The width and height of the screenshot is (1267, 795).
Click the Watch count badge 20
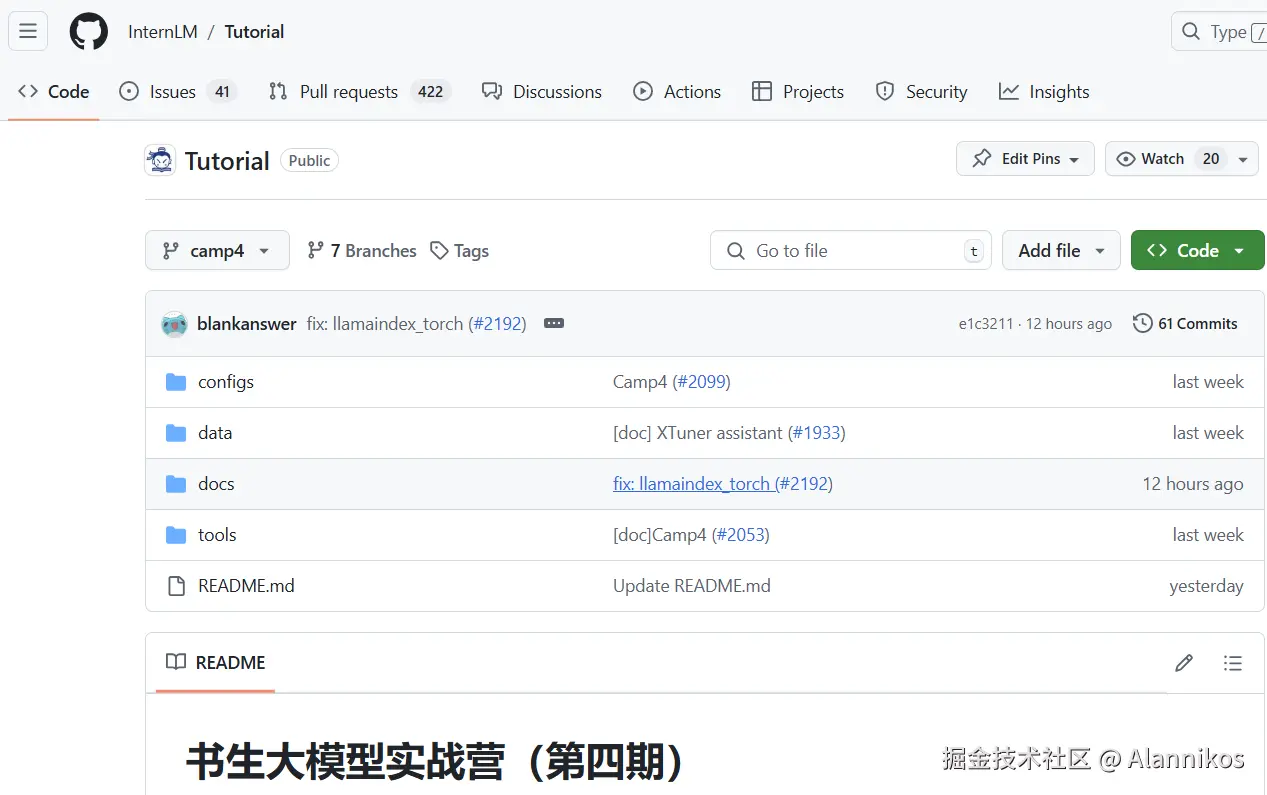[x=1211, y=158]
